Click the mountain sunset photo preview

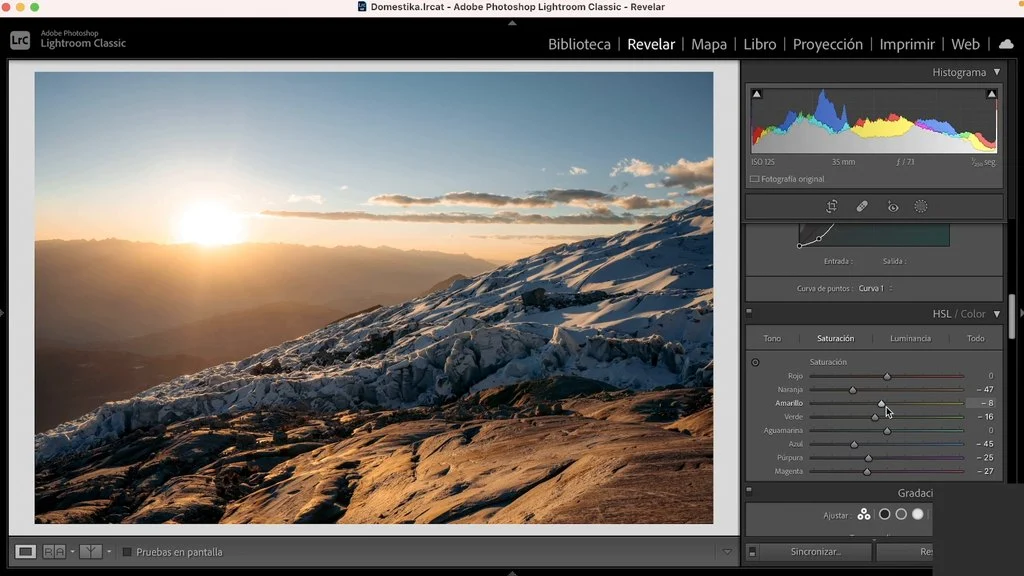374,298
